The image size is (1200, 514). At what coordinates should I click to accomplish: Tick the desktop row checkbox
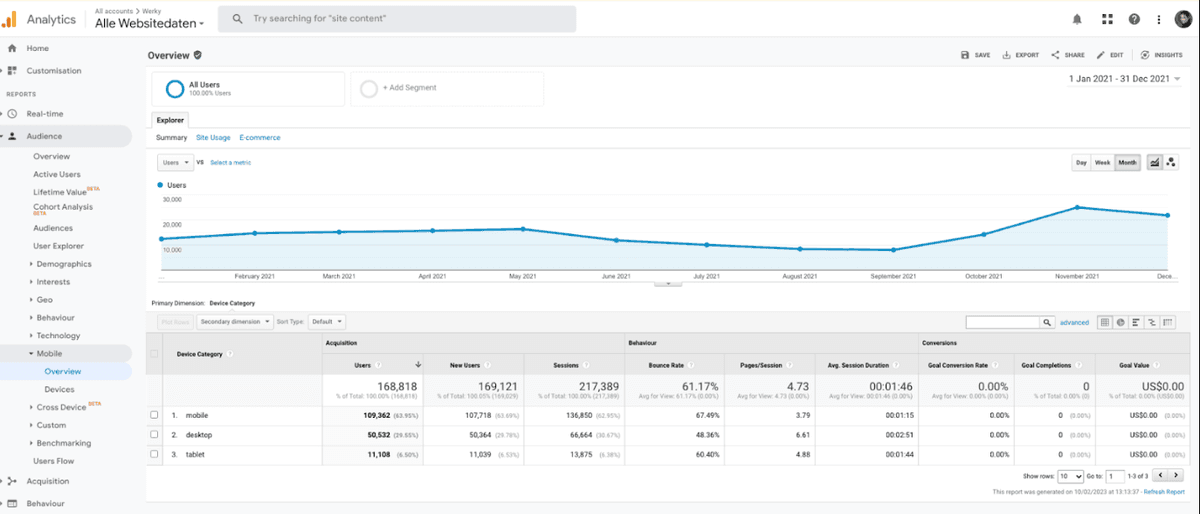(x=154, y=435)
